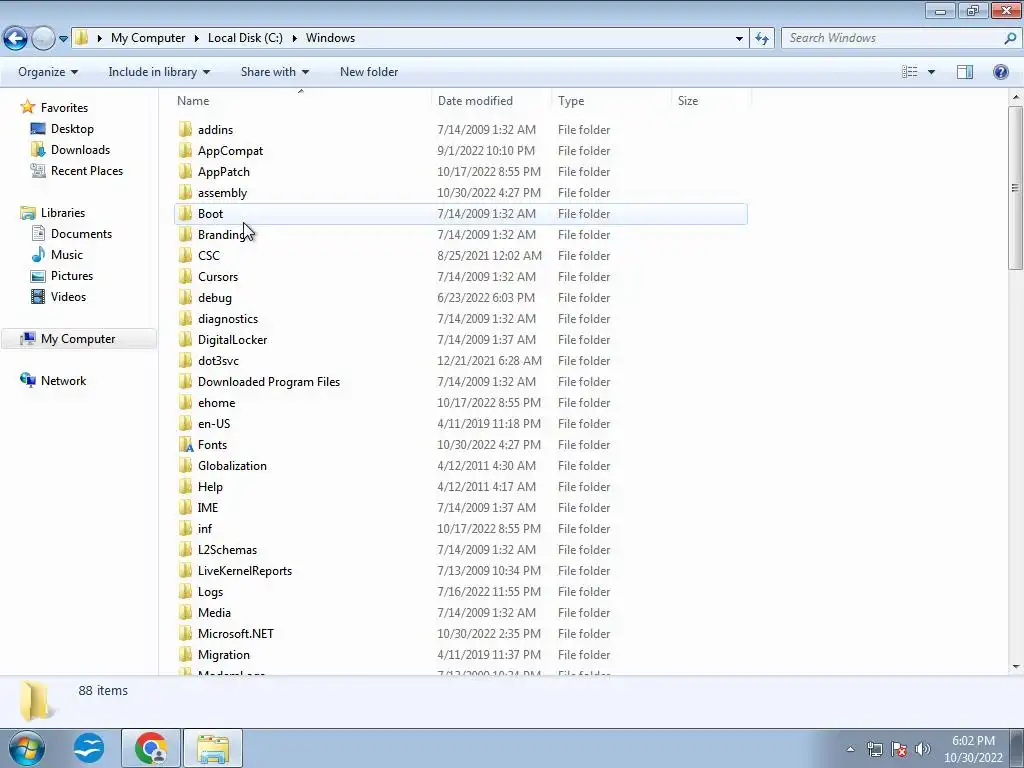This screenshot has width=1024, height=768.
Task: Open Action Center flag tray icon
Action: coord(899,749)
